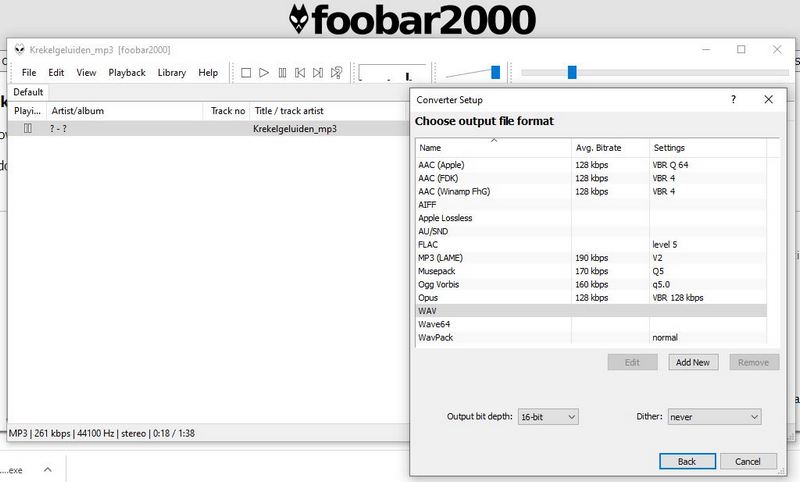Expand the download bar chevron arrow
This screenshot has height=482, width=800.
click(48, 470)
